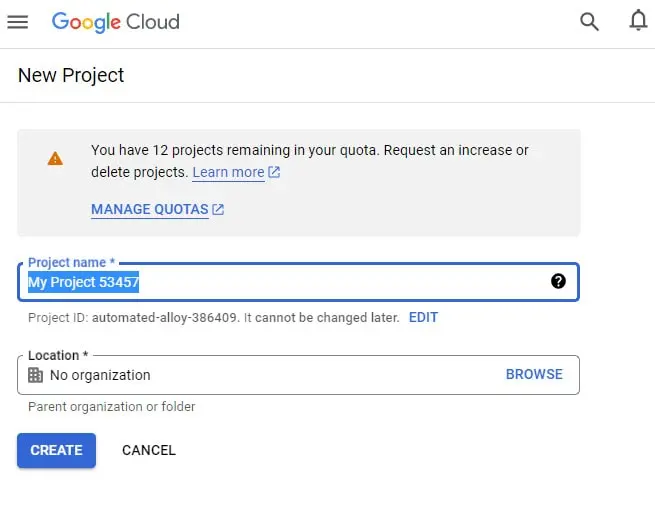Open the MANAGE QUOTAS link
Image resolution: width=655 pixels, height=520 pixels.
150,210
